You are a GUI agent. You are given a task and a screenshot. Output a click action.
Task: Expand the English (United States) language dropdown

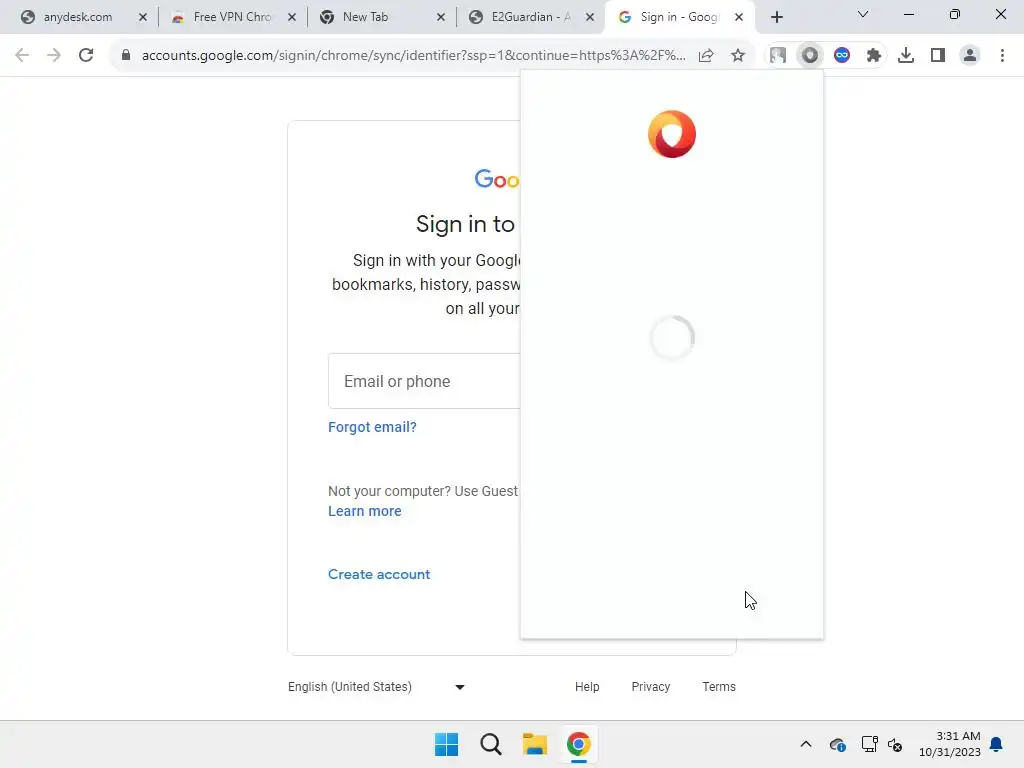[x=376, y=686]
